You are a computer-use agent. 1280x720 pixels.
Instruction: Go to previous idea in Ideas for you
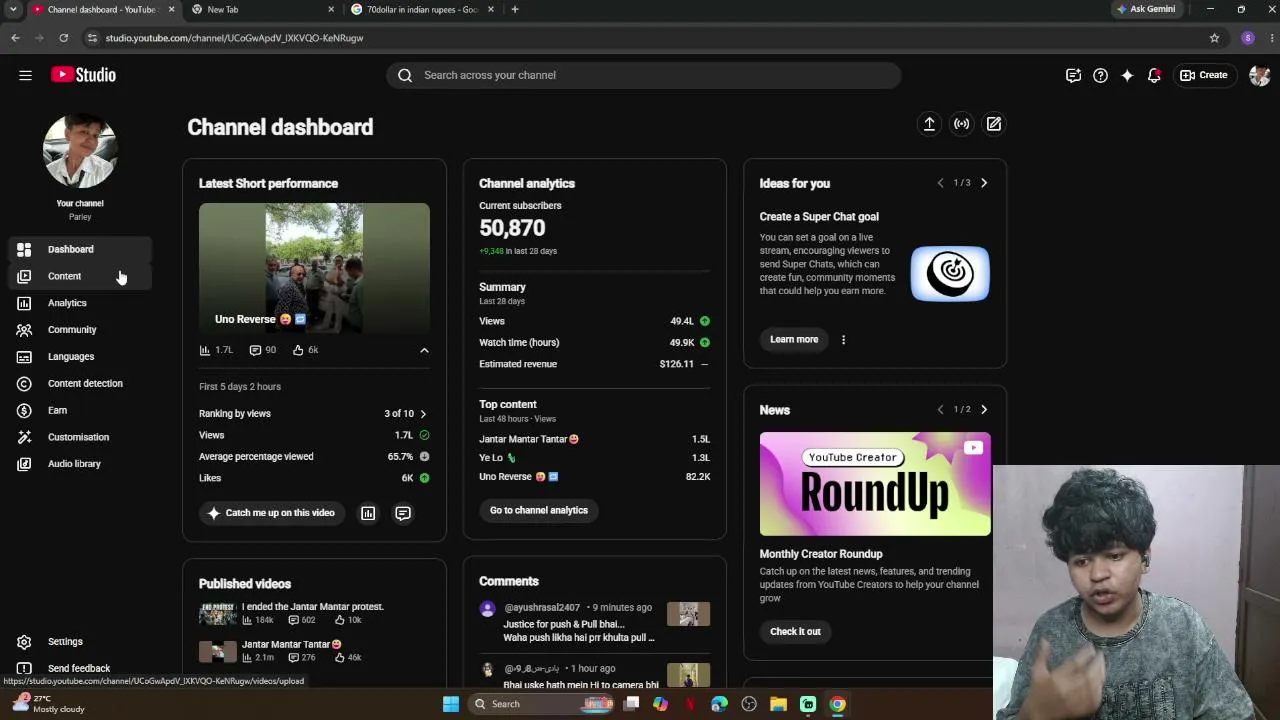(x=940, y=183)
